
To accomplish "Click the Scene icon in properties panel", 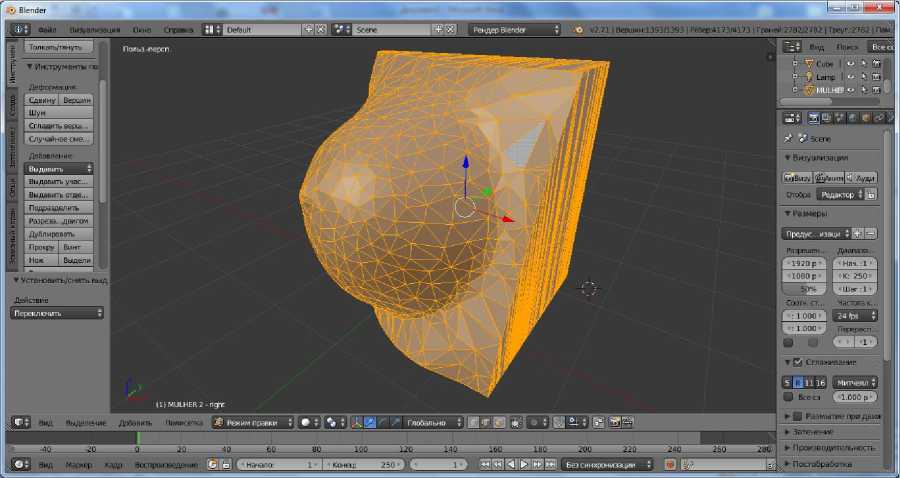I will pyautogui.click(x=803, y=138).
